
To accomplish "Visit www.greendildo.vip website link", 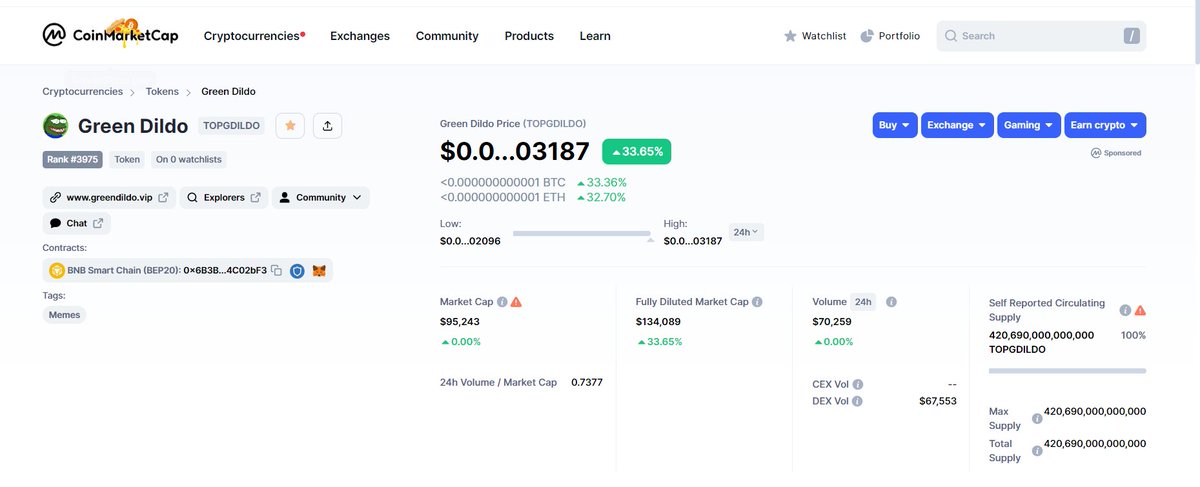I will [x=109, y=198].
